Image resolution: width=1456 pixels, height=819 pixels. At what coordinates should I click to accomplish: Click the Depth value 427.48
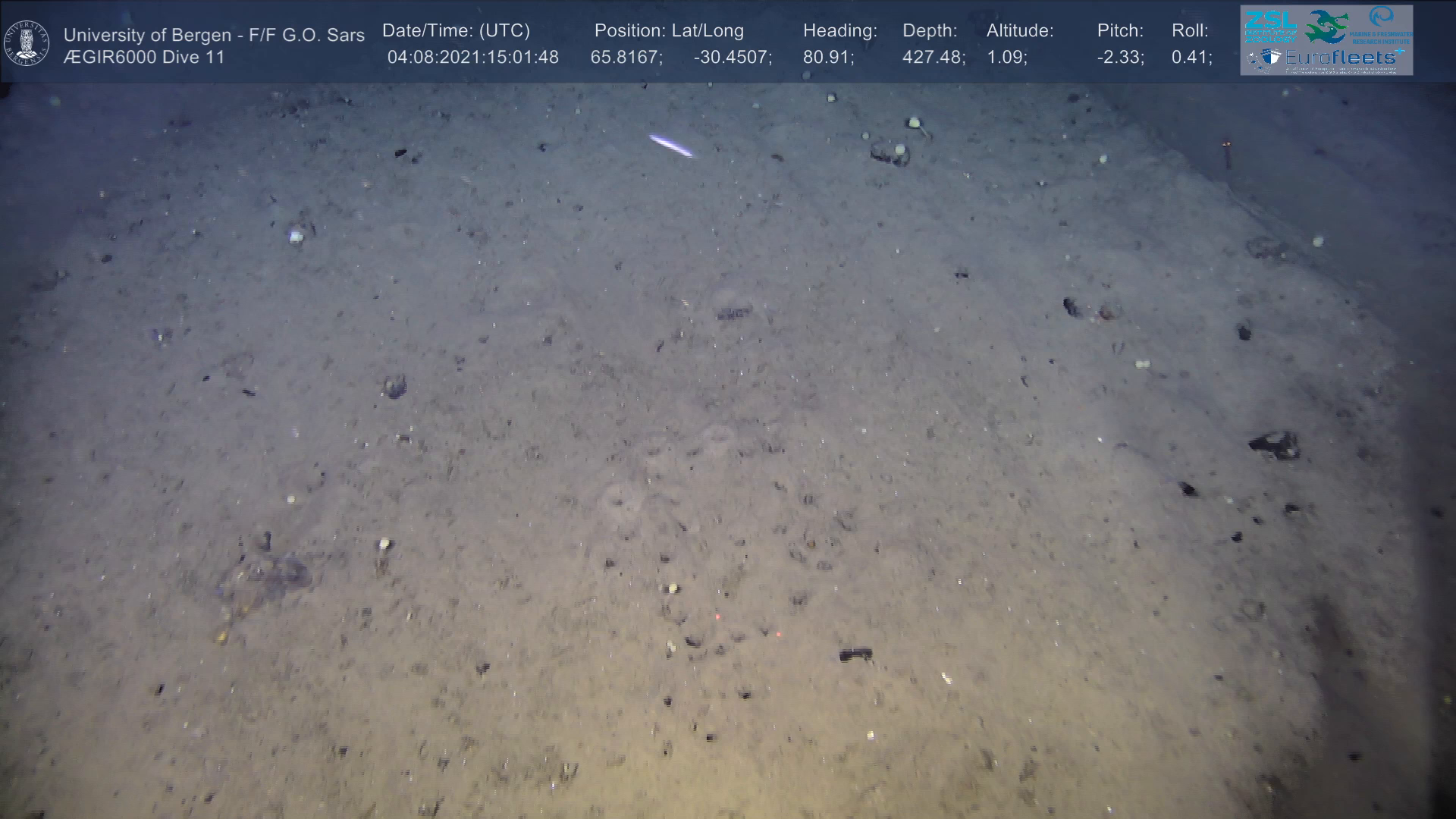(933, 58)
